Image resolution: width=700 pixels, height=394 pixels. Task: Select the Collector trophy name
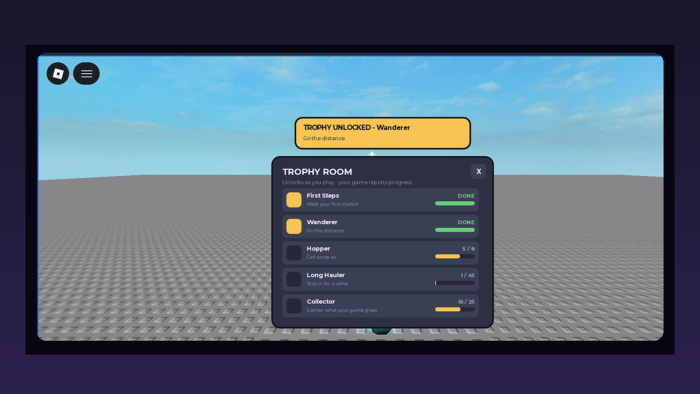(321, 302)
